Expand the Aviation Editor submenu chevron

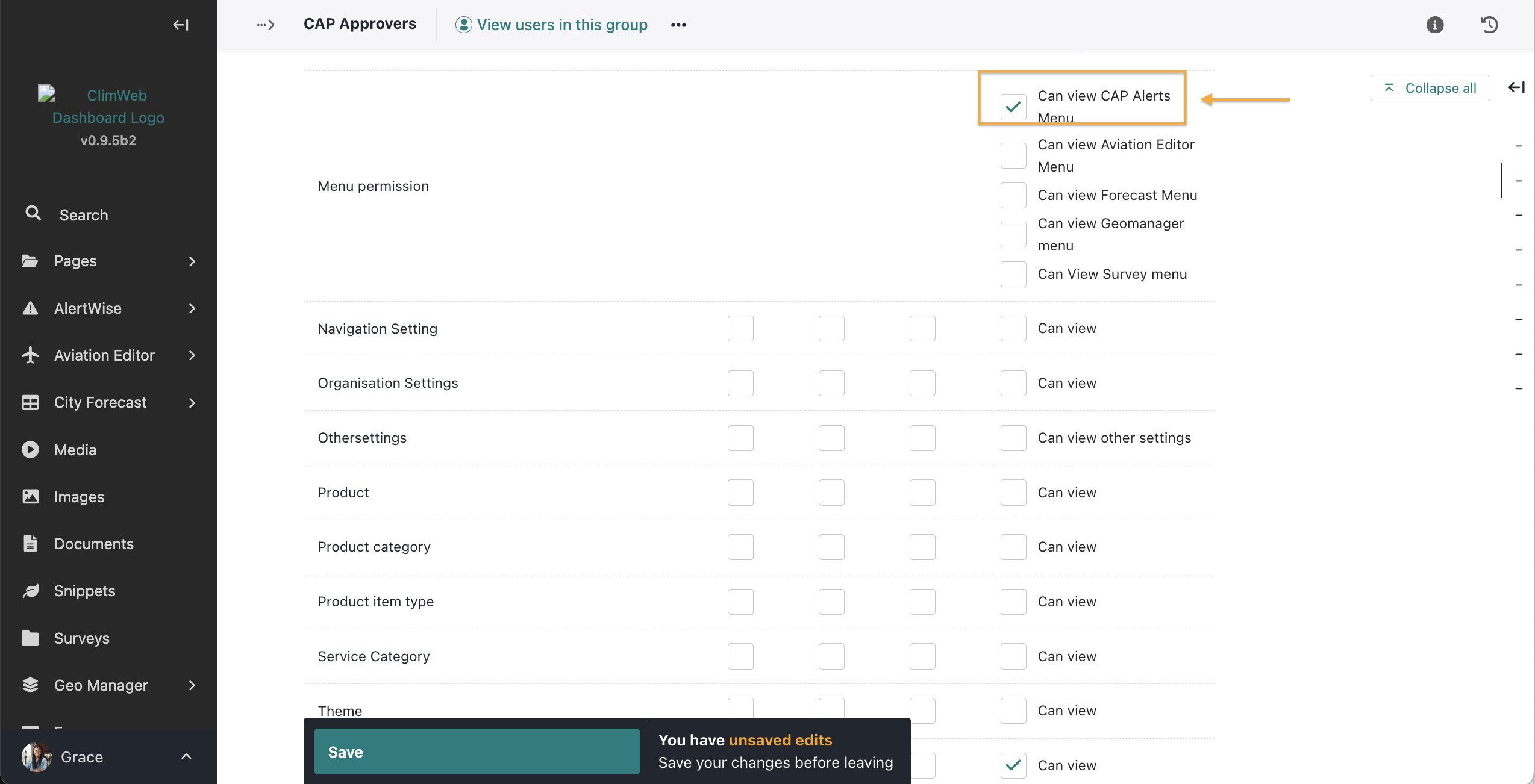coord(192,355)
